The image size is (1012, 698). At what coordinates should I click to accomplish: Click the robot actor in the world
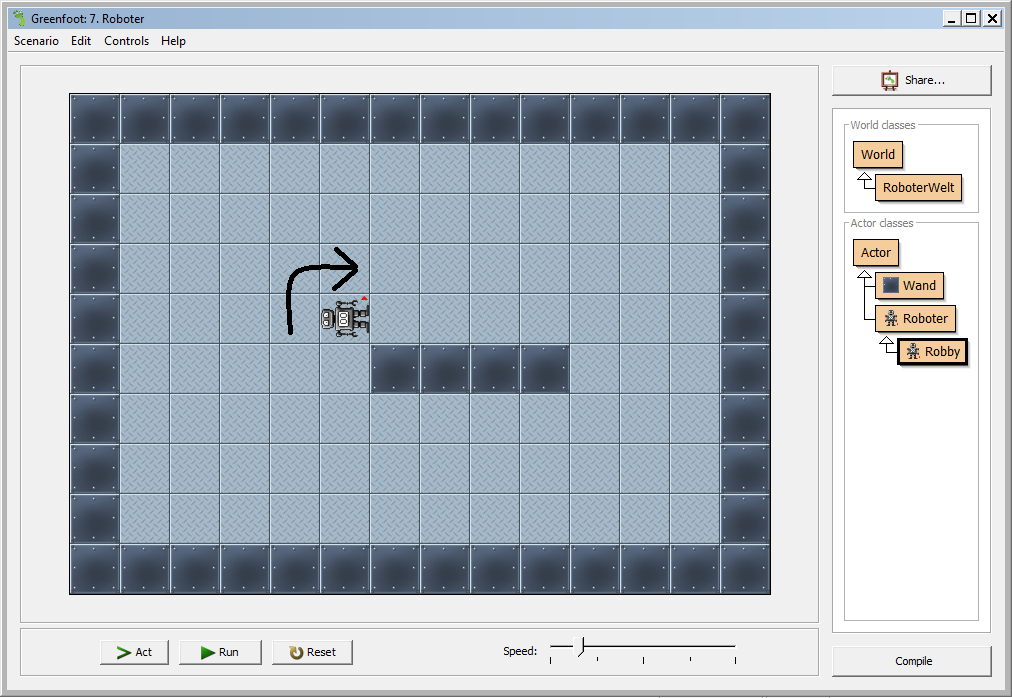point(345,318)
